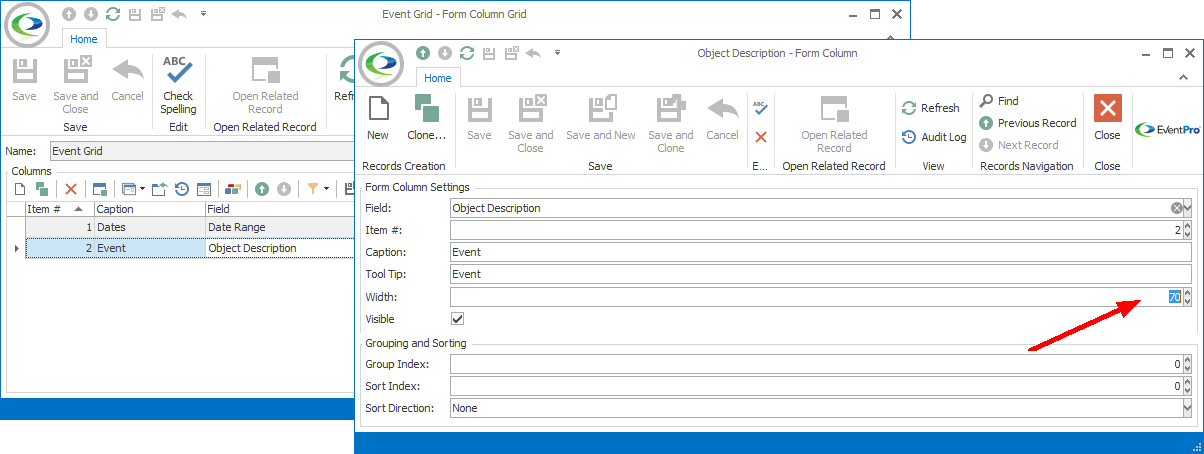Toggle the Visible checkbox
1204x454 pixels.
click(458, 319)
